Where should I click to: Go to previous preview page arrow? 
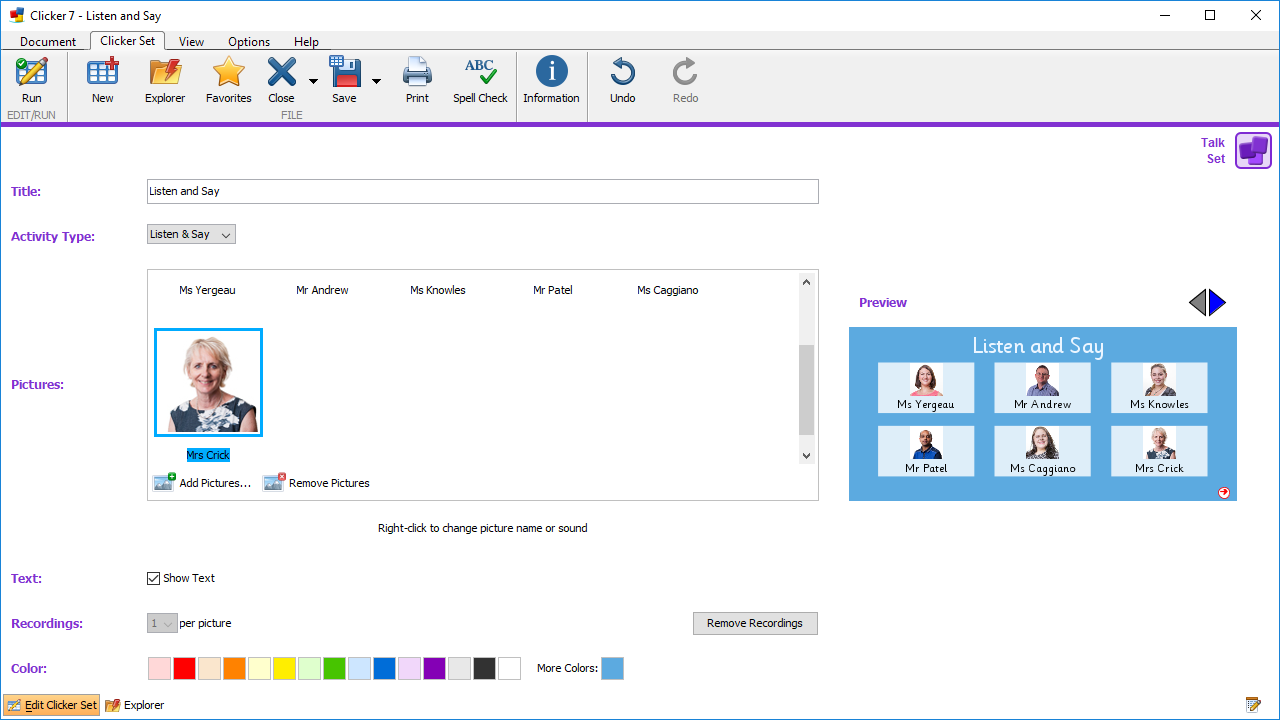[1197, 302]
